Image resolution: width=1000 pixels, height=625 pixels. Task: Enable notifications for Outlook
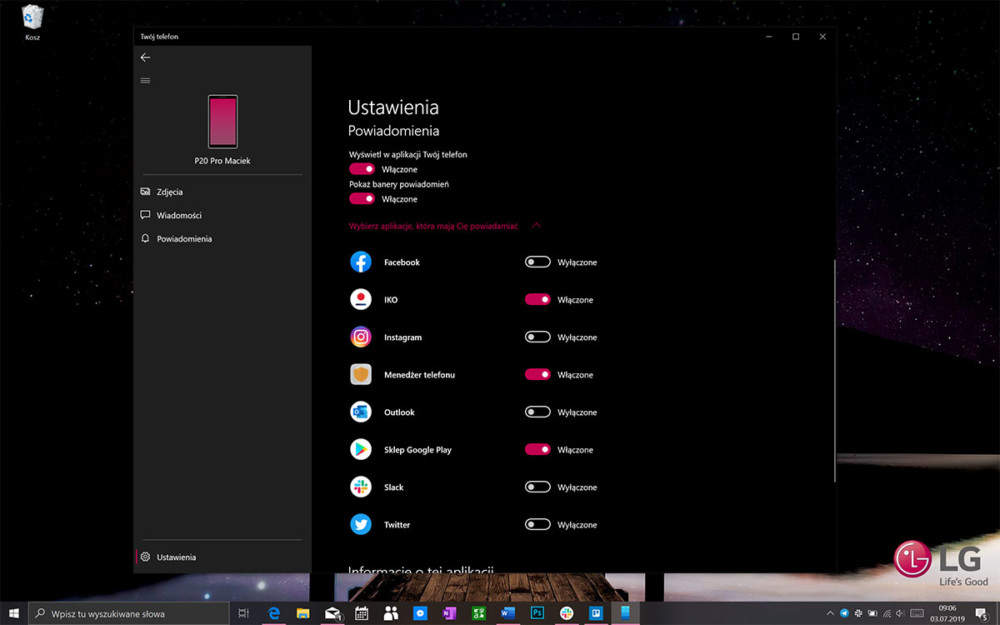[538, 412]
